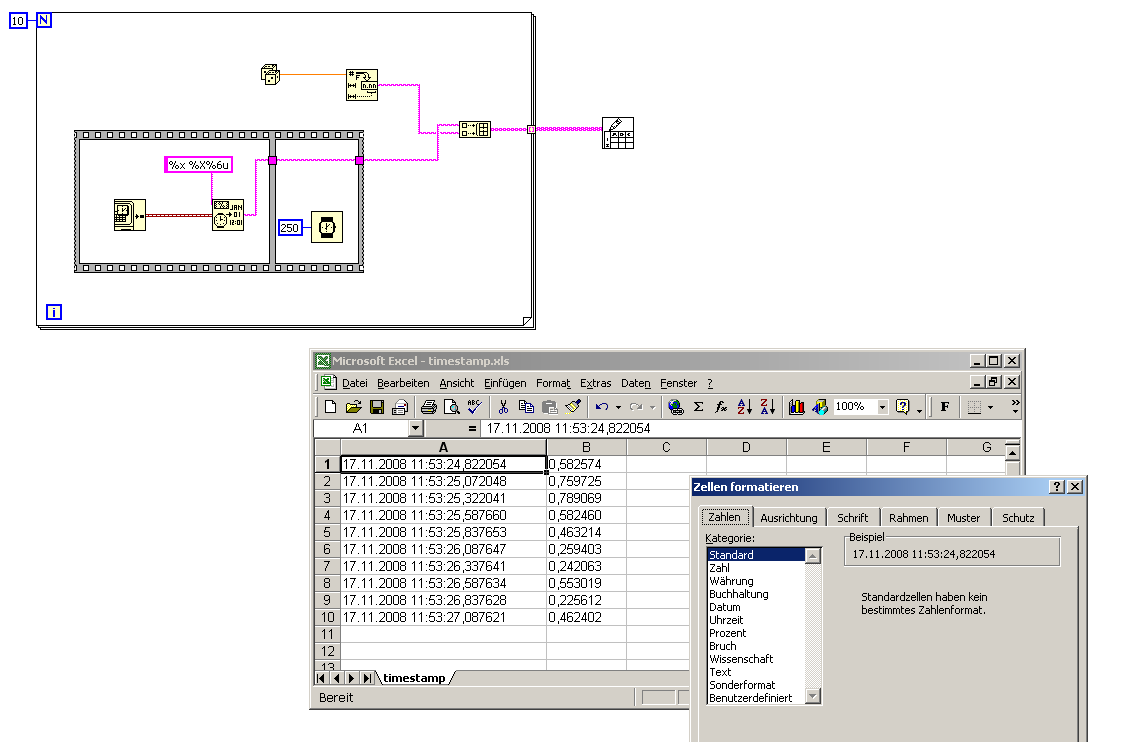The width and height of the screenshot is (1121, 742).
Task: Go to the first sheet navigation arrow
Action: coord(321,678)
